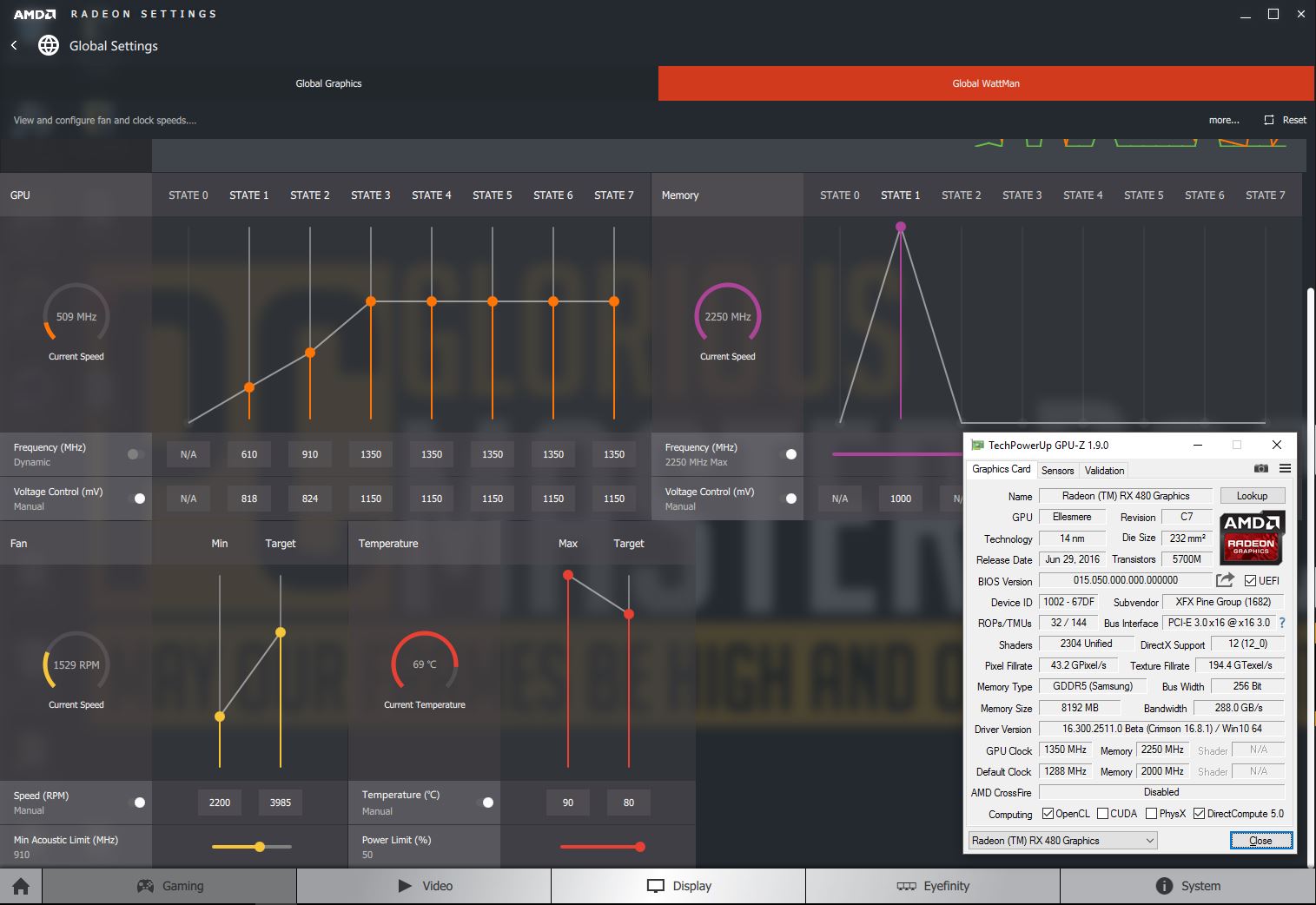The image size is (1316, 905).
Task: Toggle OpenCL checkbox in GPU-Z
Action: click(1048, 814)
